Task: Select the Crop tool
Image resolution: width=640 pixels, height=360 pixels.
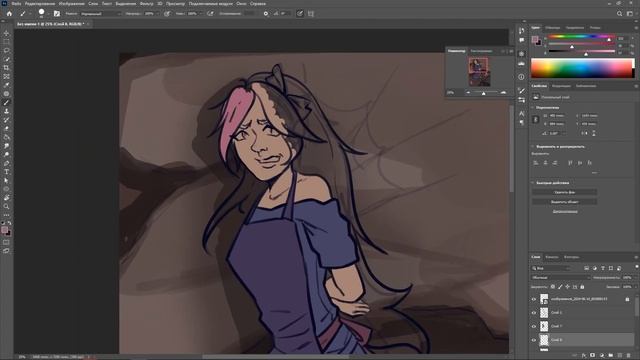Action: coord(6,68)
